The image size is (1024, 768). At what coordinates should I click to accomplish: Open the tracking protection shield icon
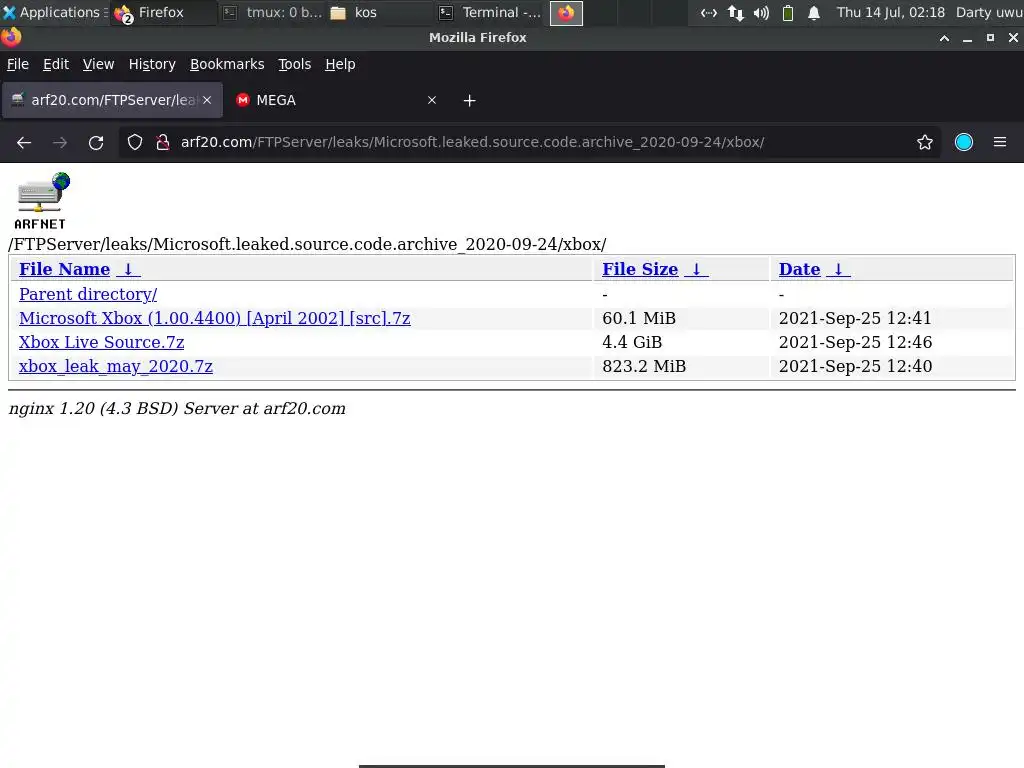click(135, 142)
